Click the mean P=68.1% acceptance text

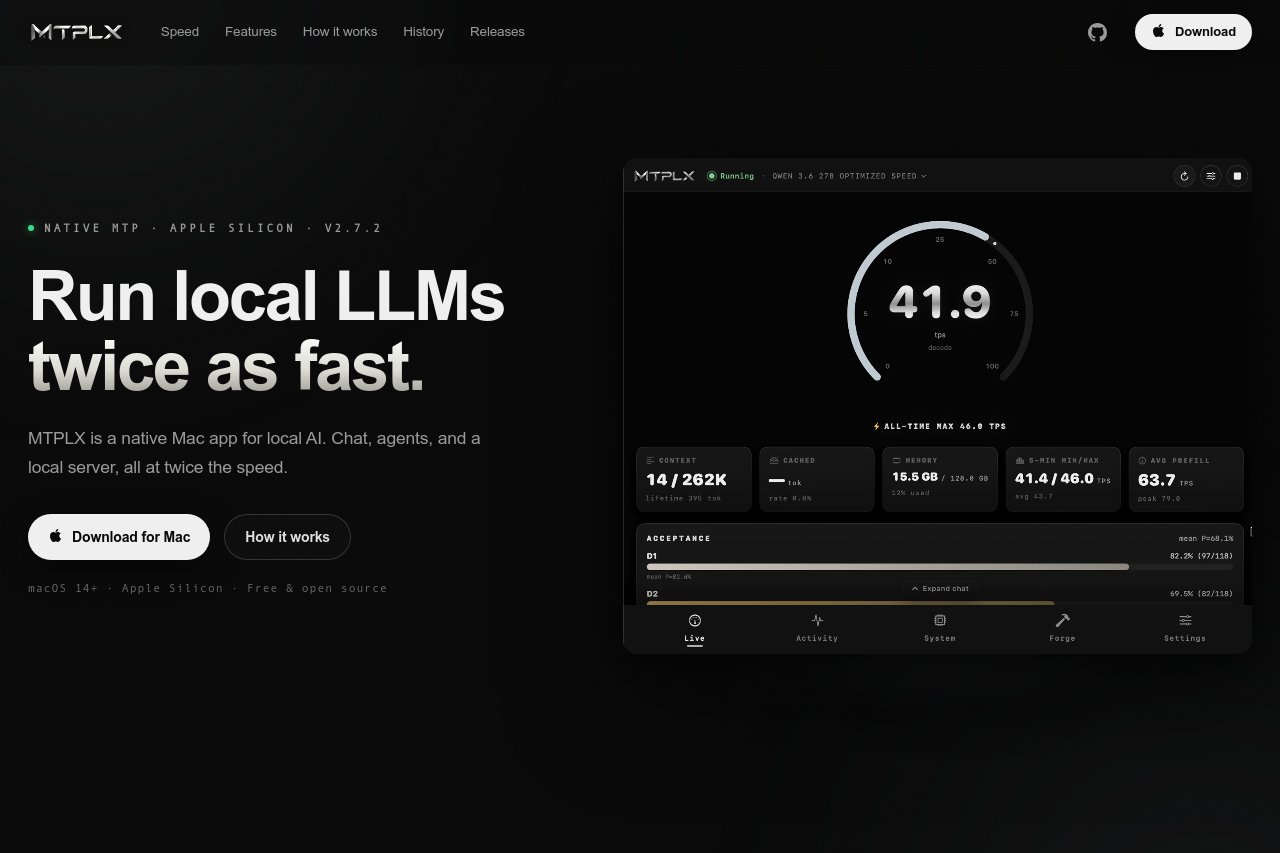[x=1205, y=538]
